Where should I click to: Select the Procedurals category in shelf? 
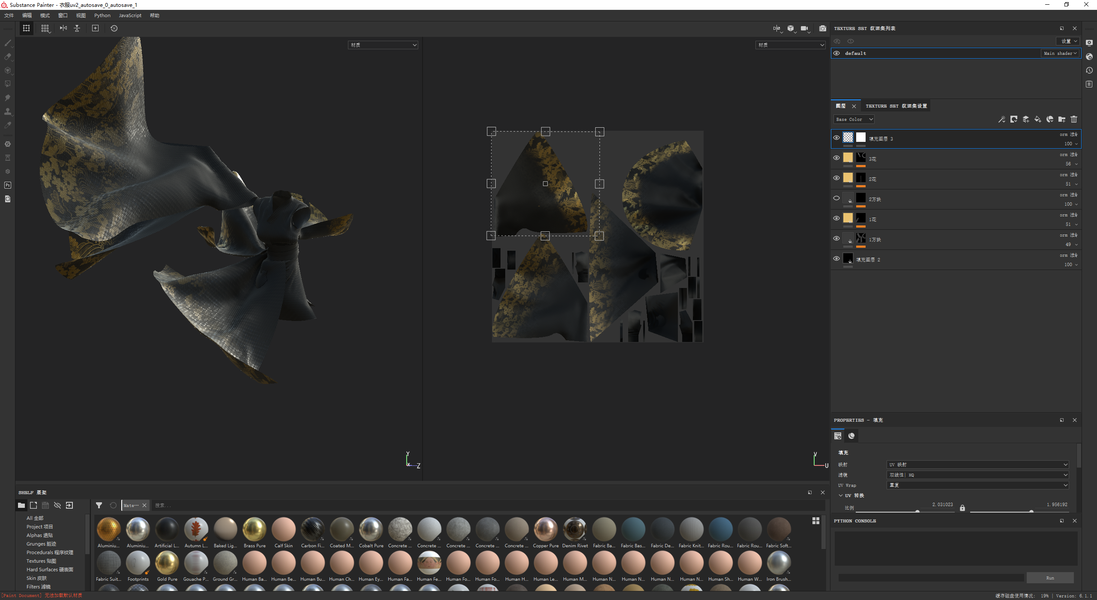pos(50,552)
